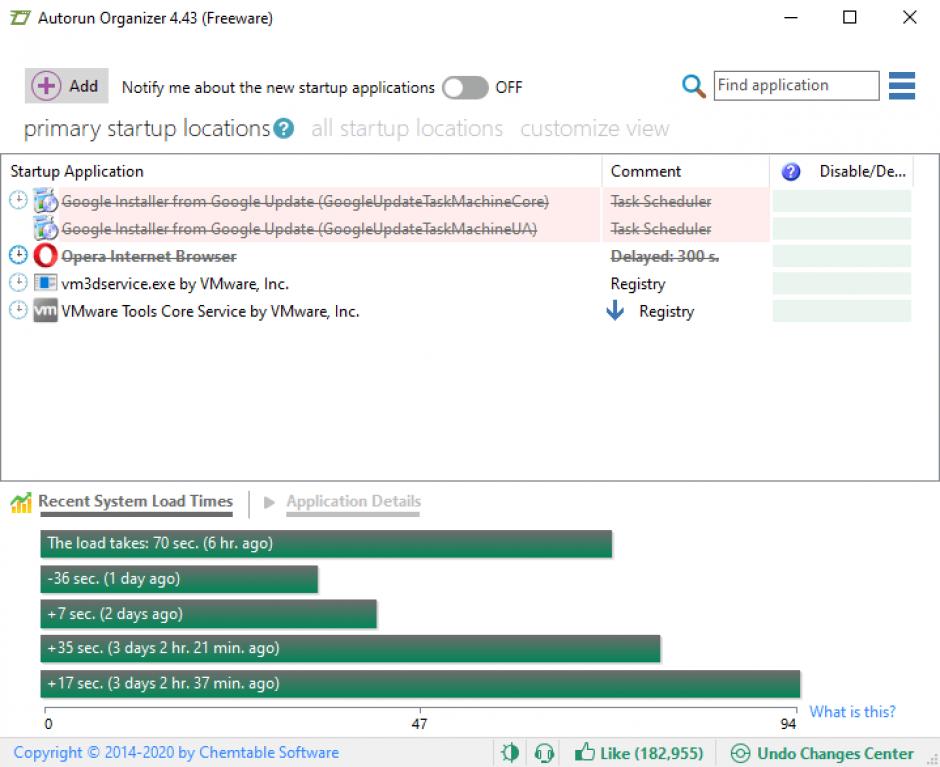The width and height of the screenshot is (940, 767).
Task: Click the Disable/Delete bar for Opera row
Action: click(x=842, y=256)
